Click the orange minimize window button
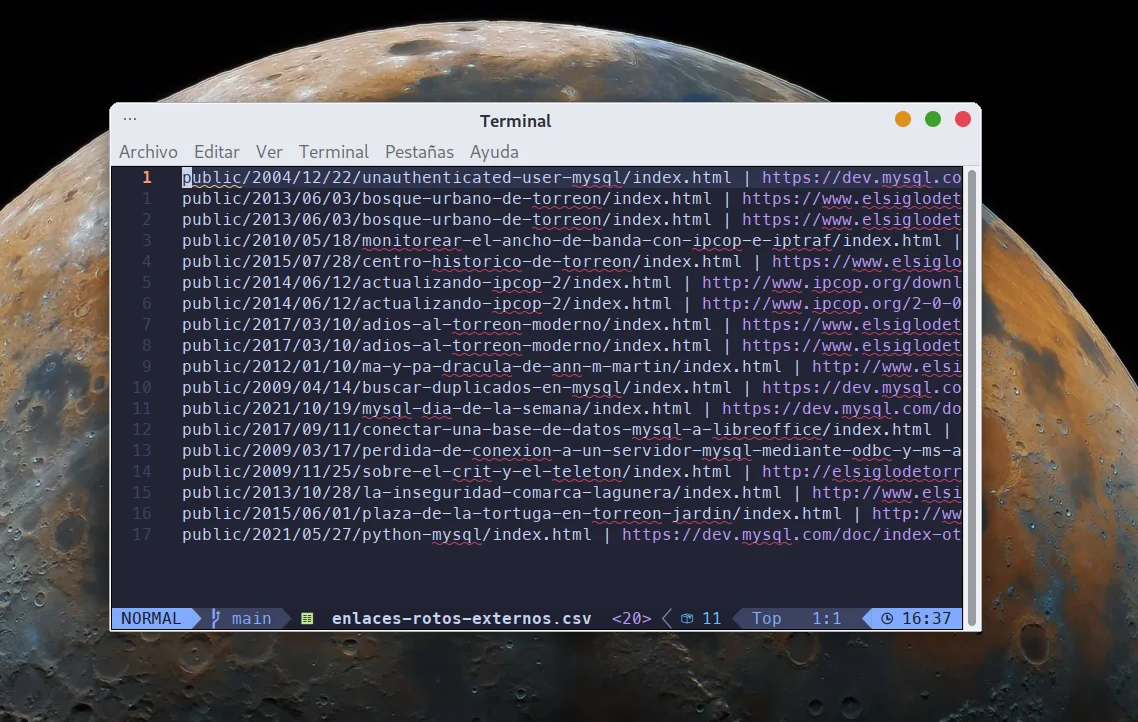1138x722 pixels. click(x=903, y=119)
